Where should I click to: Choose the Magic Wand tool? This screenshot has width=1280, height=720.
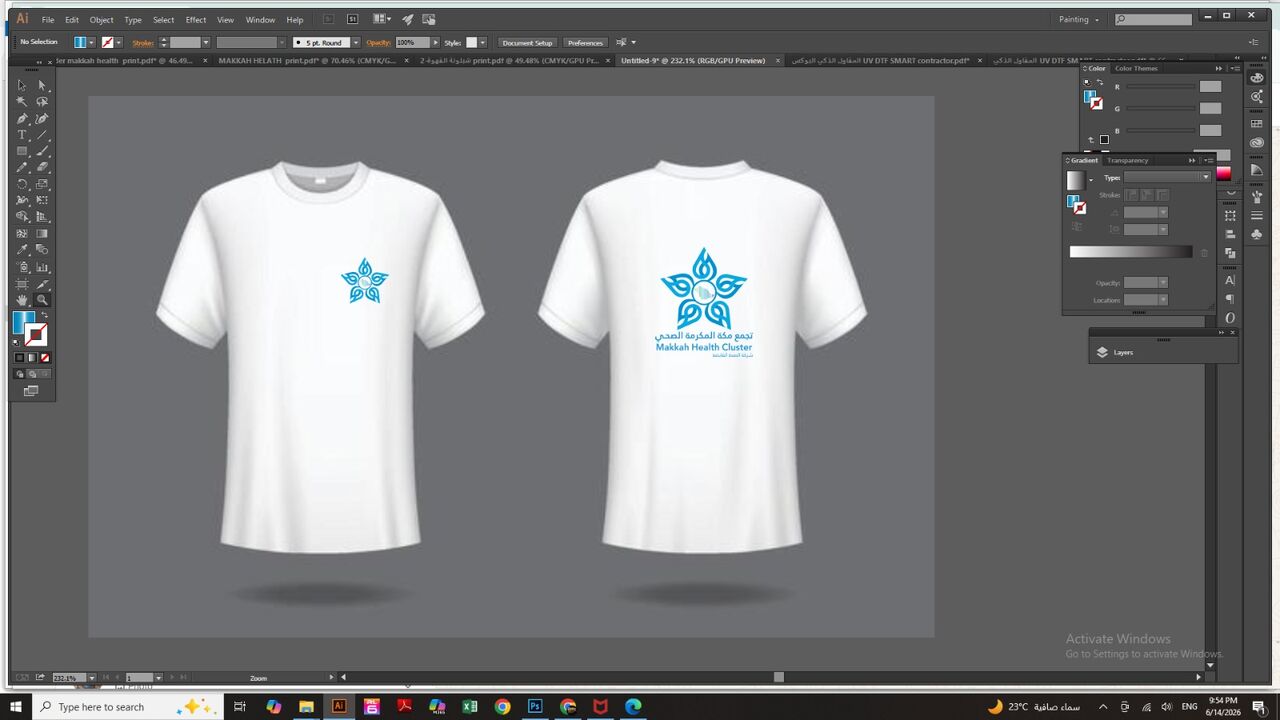pyautogui.click(x=22, y=101)
